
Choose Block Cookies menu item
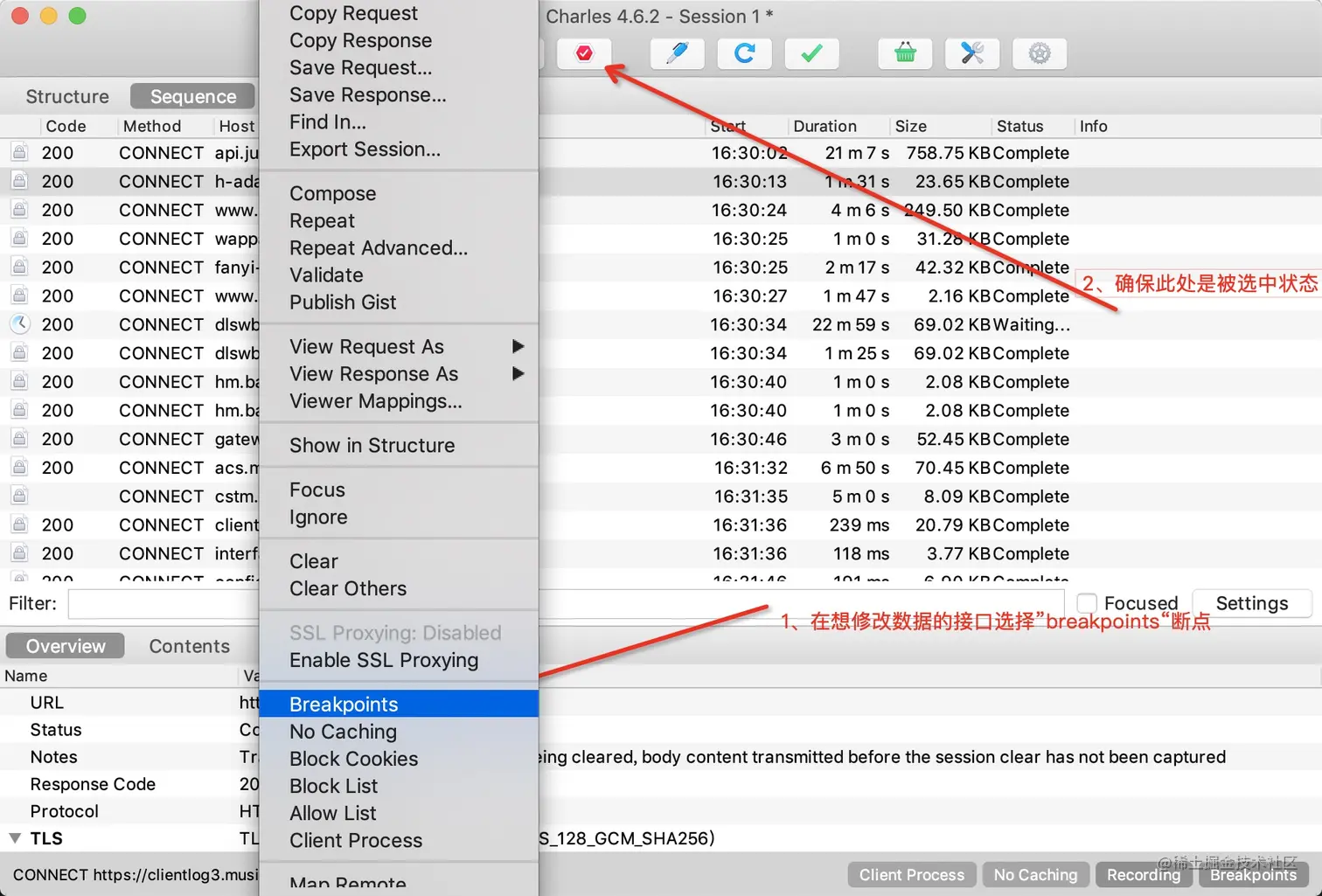tap(399, 759)
